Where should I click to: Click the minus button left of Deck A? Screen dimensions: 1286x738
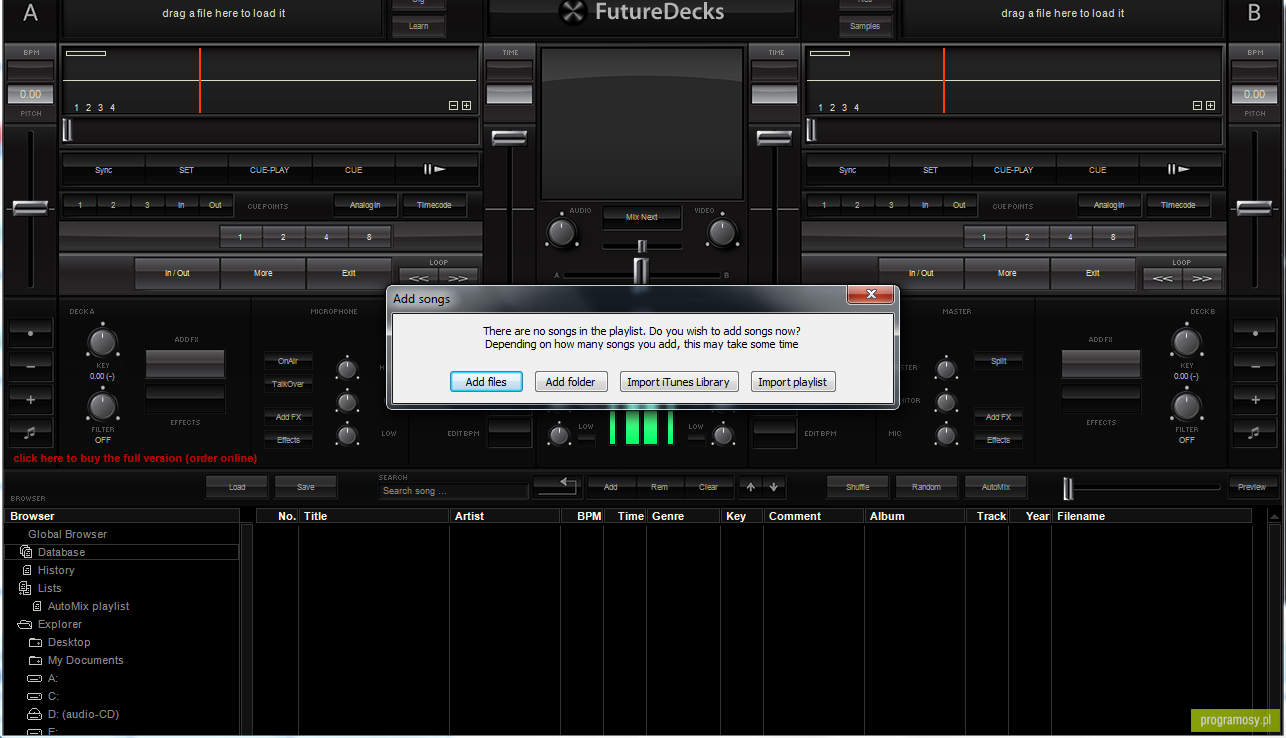30,366
